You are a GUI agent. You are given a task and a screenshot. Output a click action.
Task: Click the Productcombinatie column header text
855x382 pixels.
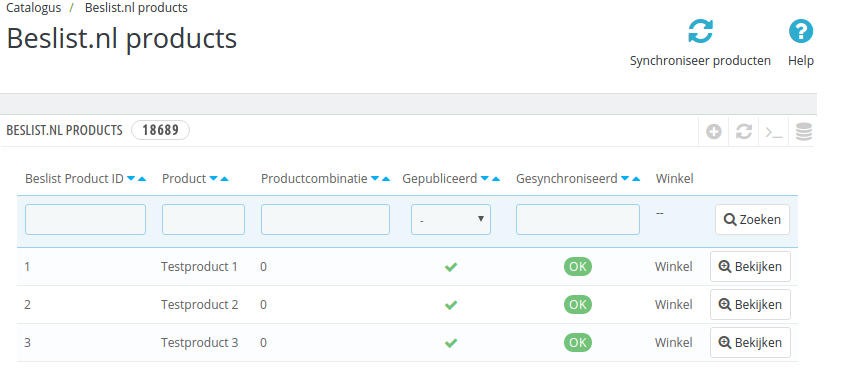point(314,179)
